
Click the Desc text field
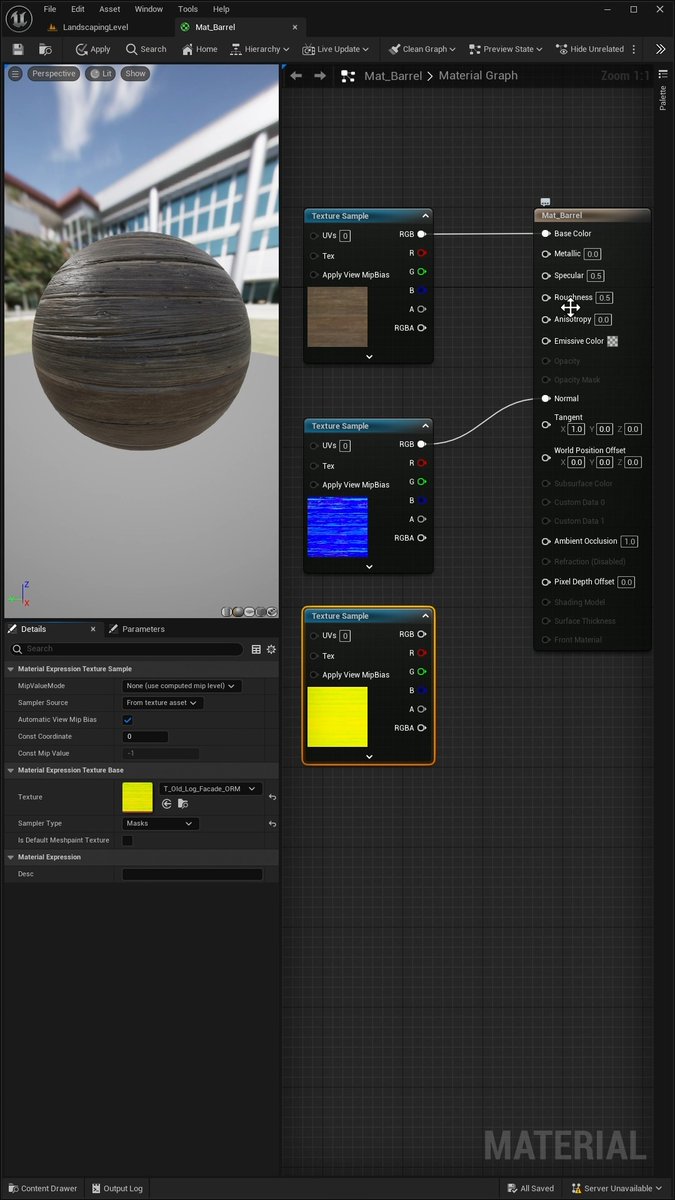pos(192,874)
